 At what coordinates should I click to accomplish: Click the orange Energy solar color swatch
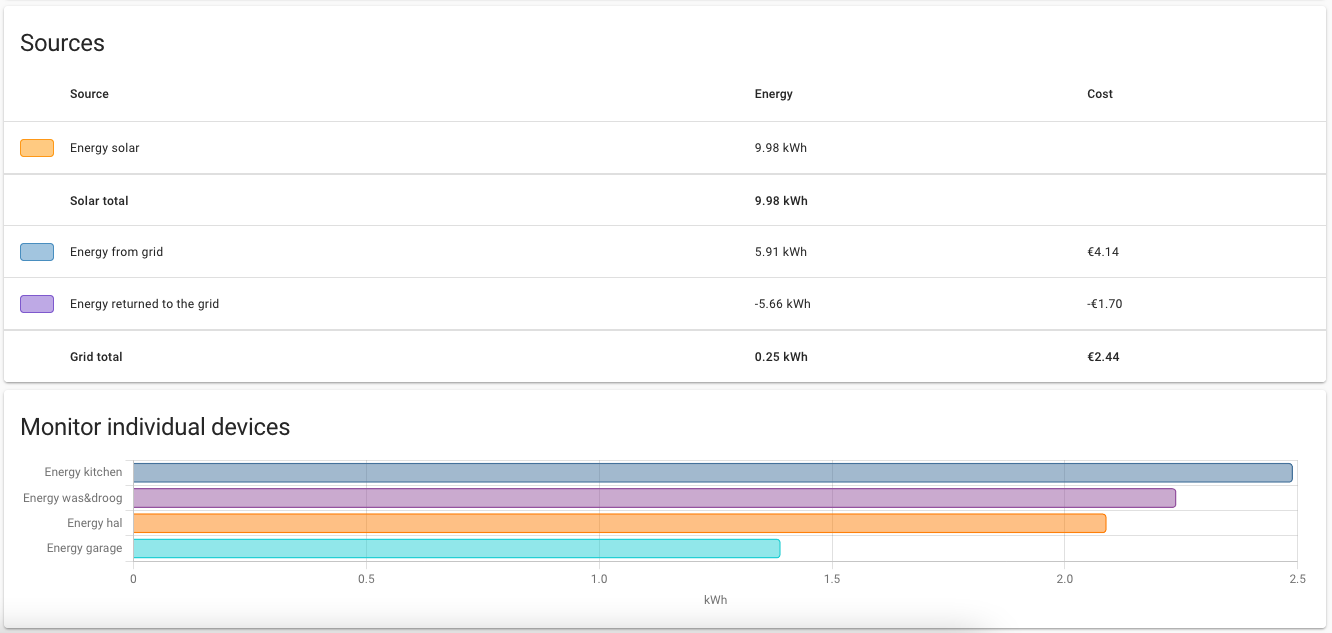[37, 148]
